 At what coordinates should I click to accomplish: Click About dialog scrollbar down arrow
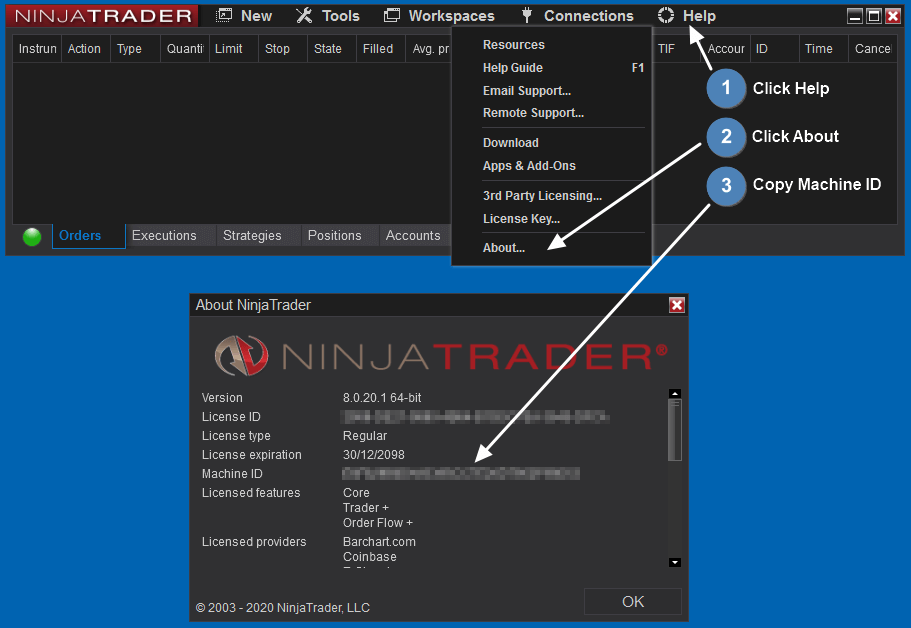click(x=675, y=562)
